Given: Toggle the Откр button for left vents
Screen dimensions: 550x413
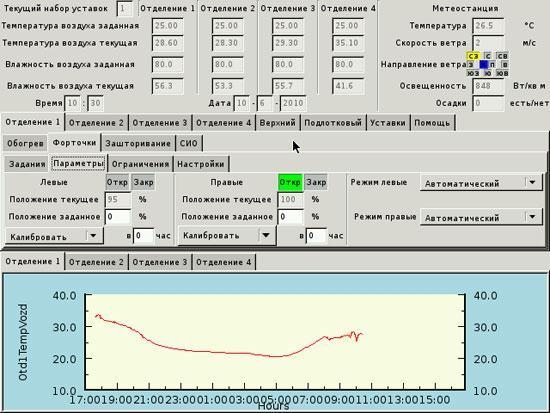Looking at the screenshot, I should [117, 182].
